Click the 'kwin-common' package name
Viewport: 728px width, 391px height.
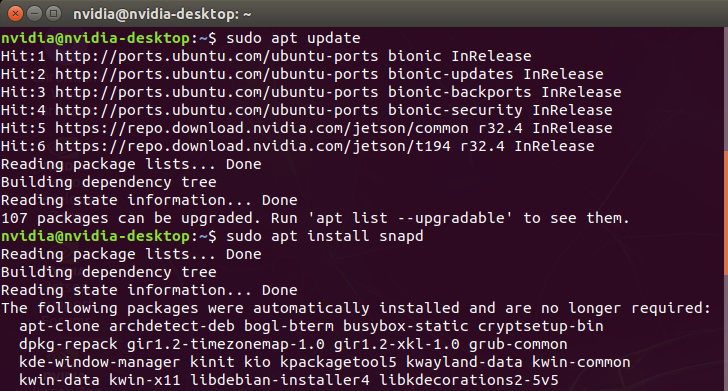(x=581, y=362)
